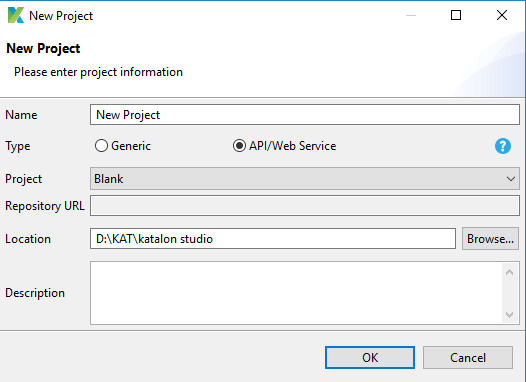Cancel the New Project dialog
526x382 pixels.
pos(468,358)
